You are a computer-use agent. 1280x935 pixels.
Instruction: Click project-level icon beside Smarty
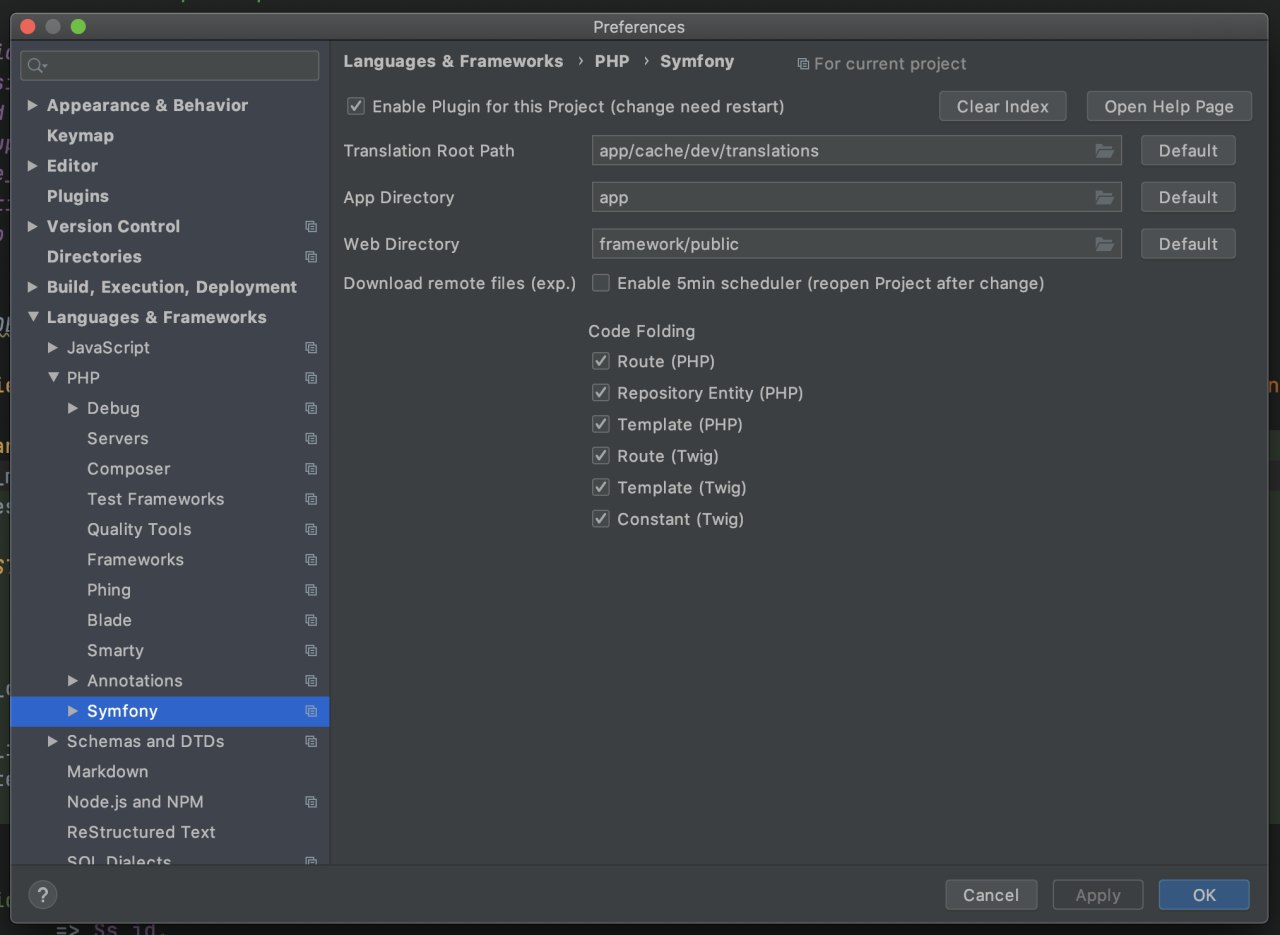coord(311,651)
